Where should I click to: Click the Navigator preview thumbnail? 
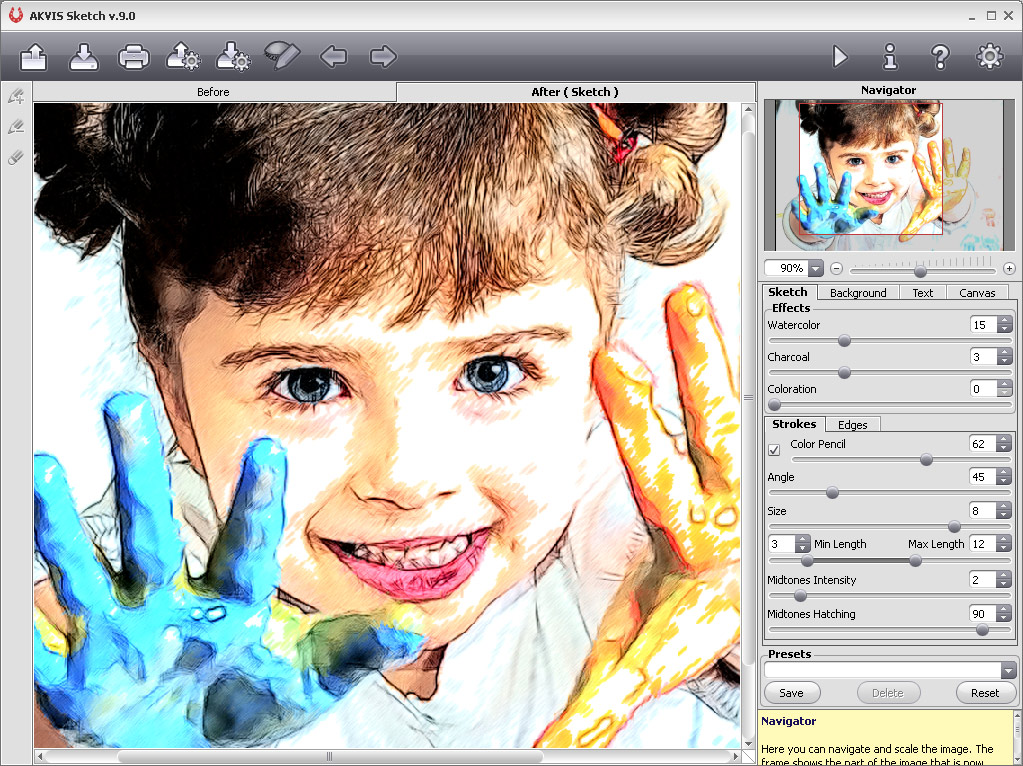[x=888, y=175]
